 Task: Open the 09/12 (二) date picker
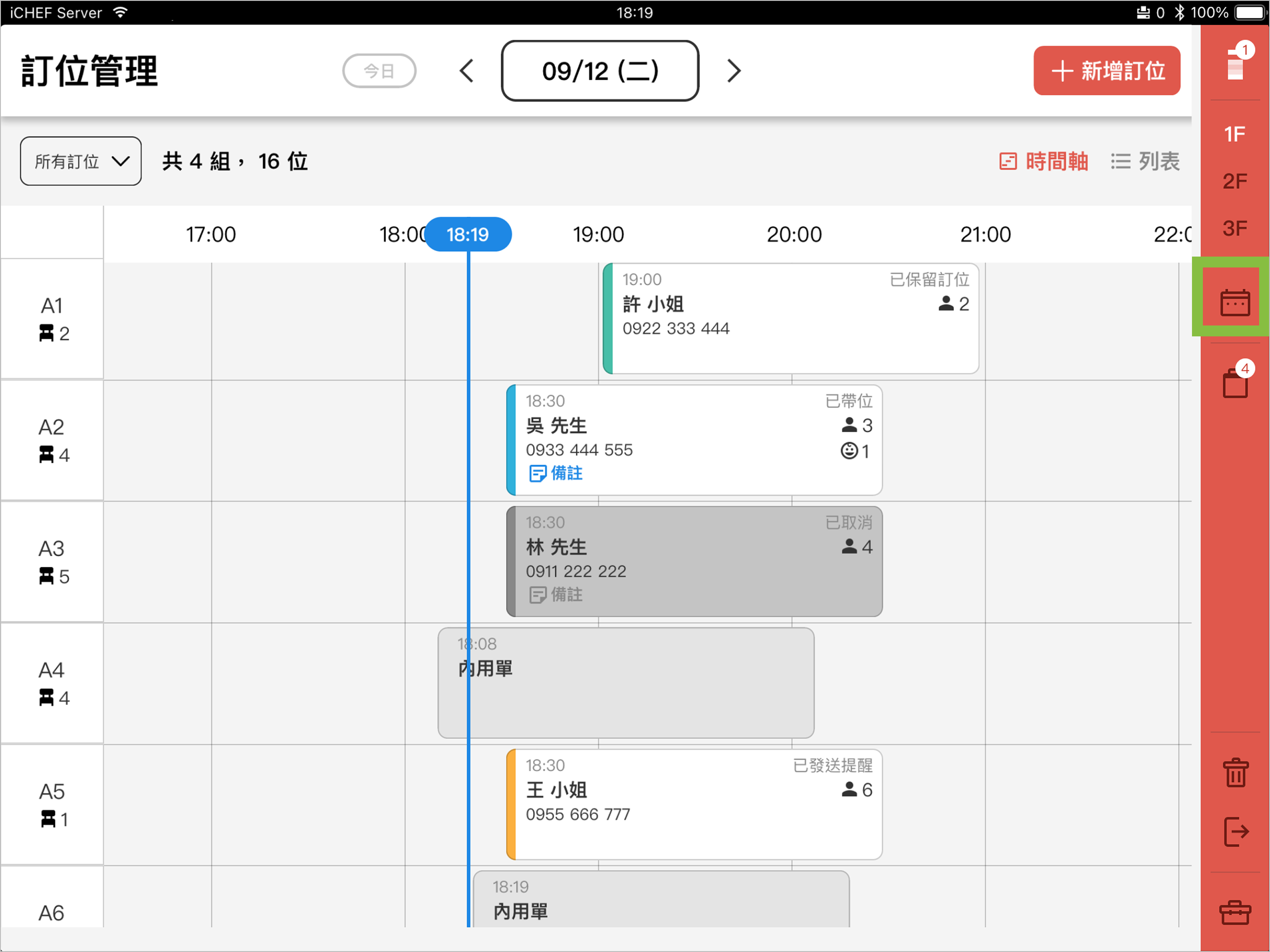pos(600,71)
